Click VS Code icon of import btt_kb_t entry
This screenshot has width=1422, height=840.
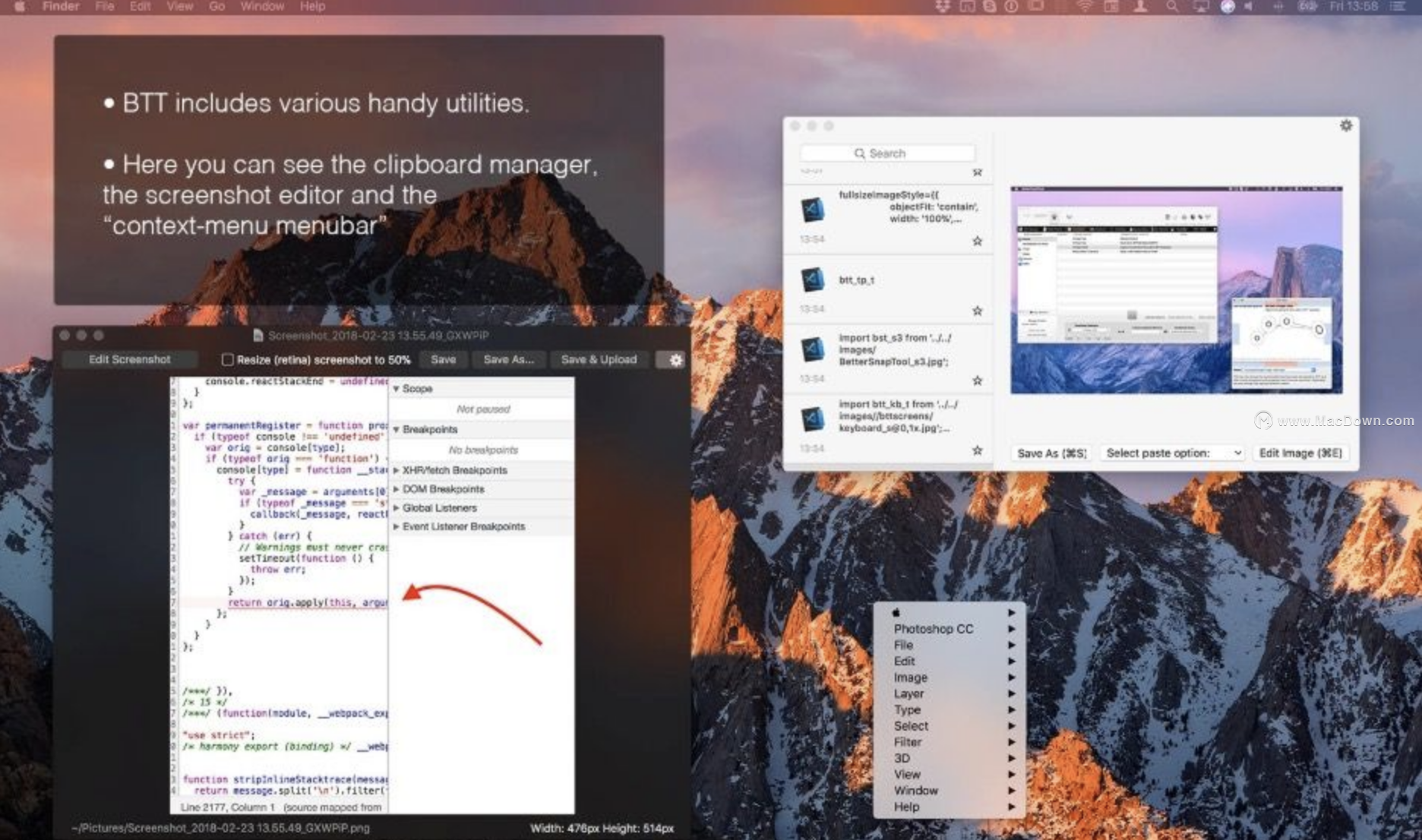coord(813,418)
